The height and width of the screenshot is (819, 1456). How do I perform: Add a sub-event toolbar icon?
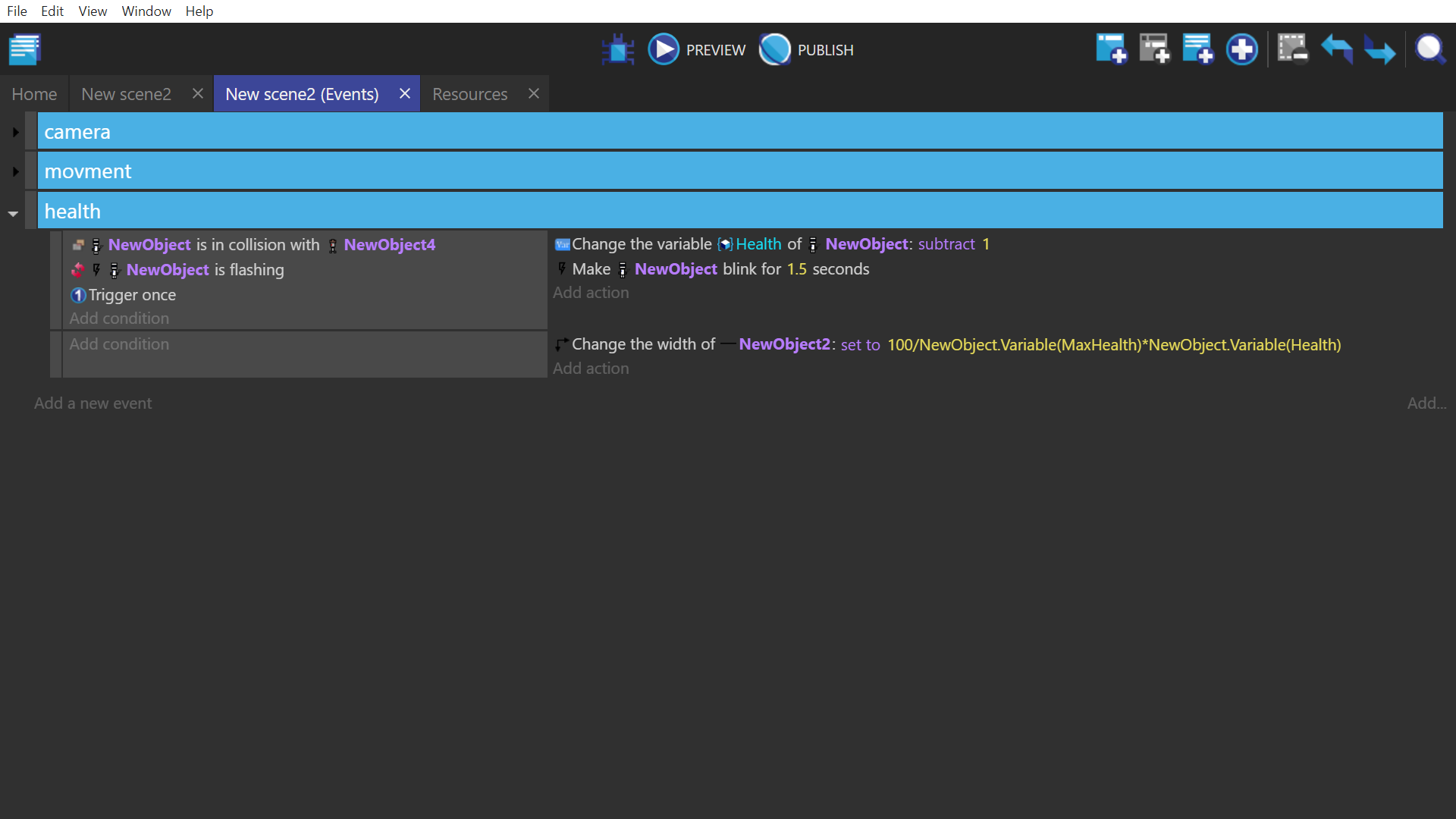(1154, 50)
